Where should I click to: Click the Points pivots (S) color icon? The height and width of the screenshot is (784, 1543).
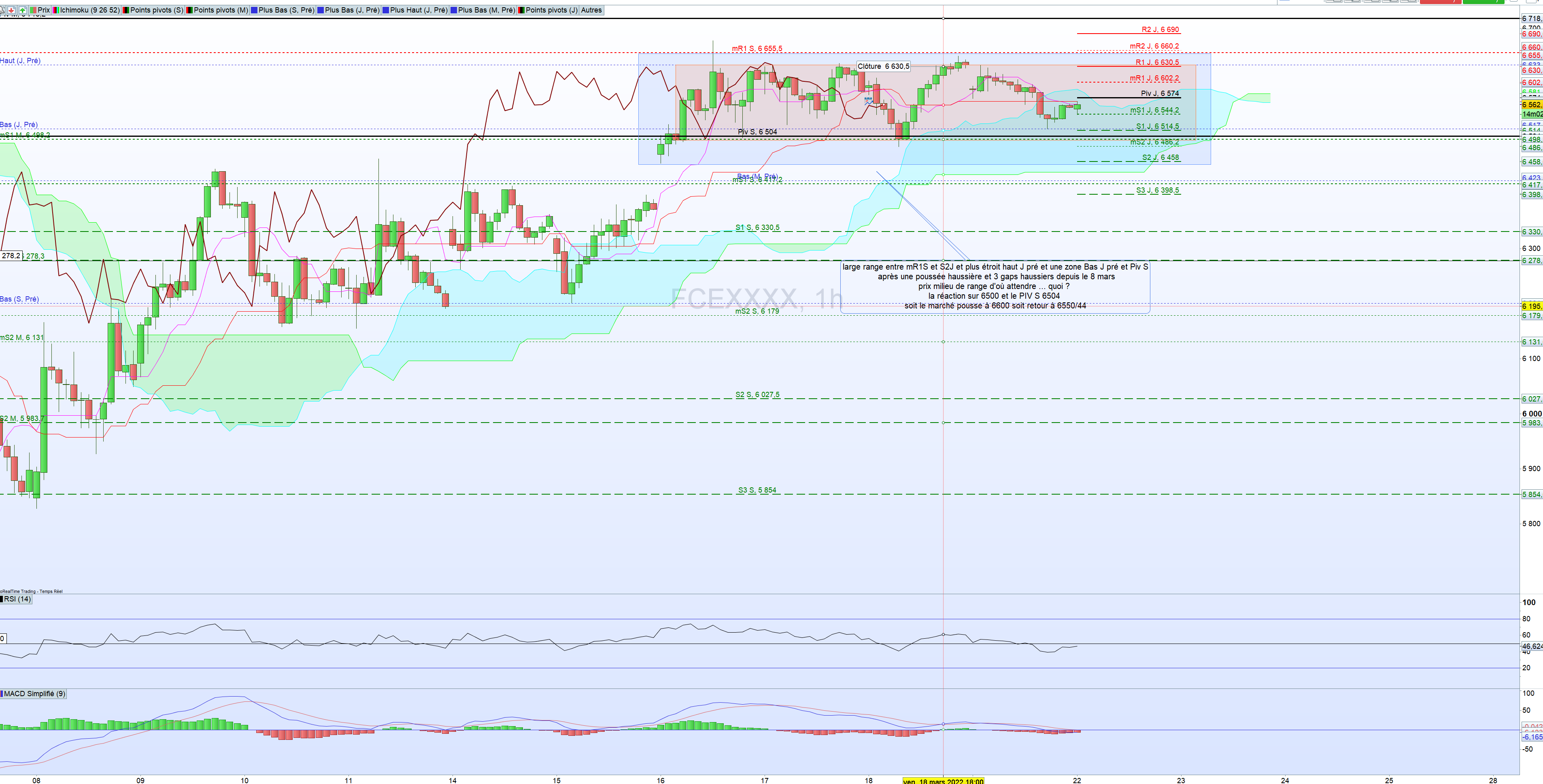[126, 10]
